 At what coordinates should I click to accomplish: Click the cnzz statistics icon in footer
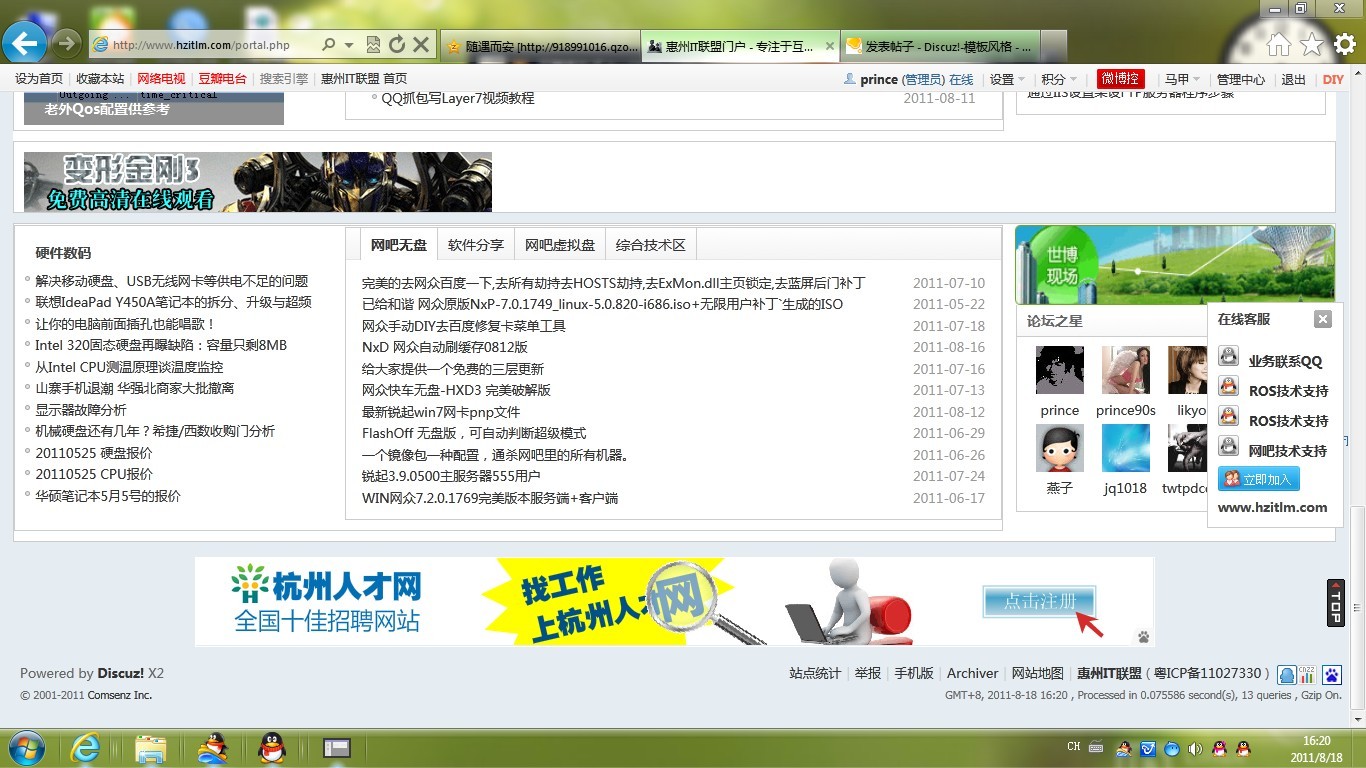(x=1307, y=674)
